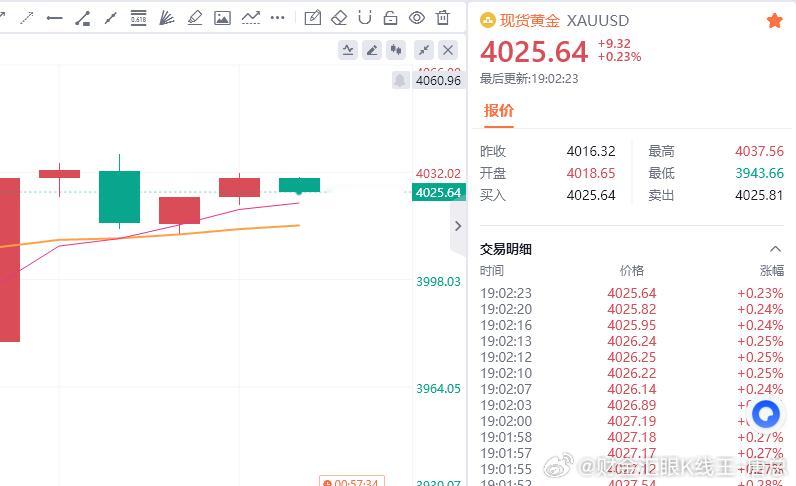Click the 最低 value 3943.66
The image size is (796, 486).
(x=759, y=173)
